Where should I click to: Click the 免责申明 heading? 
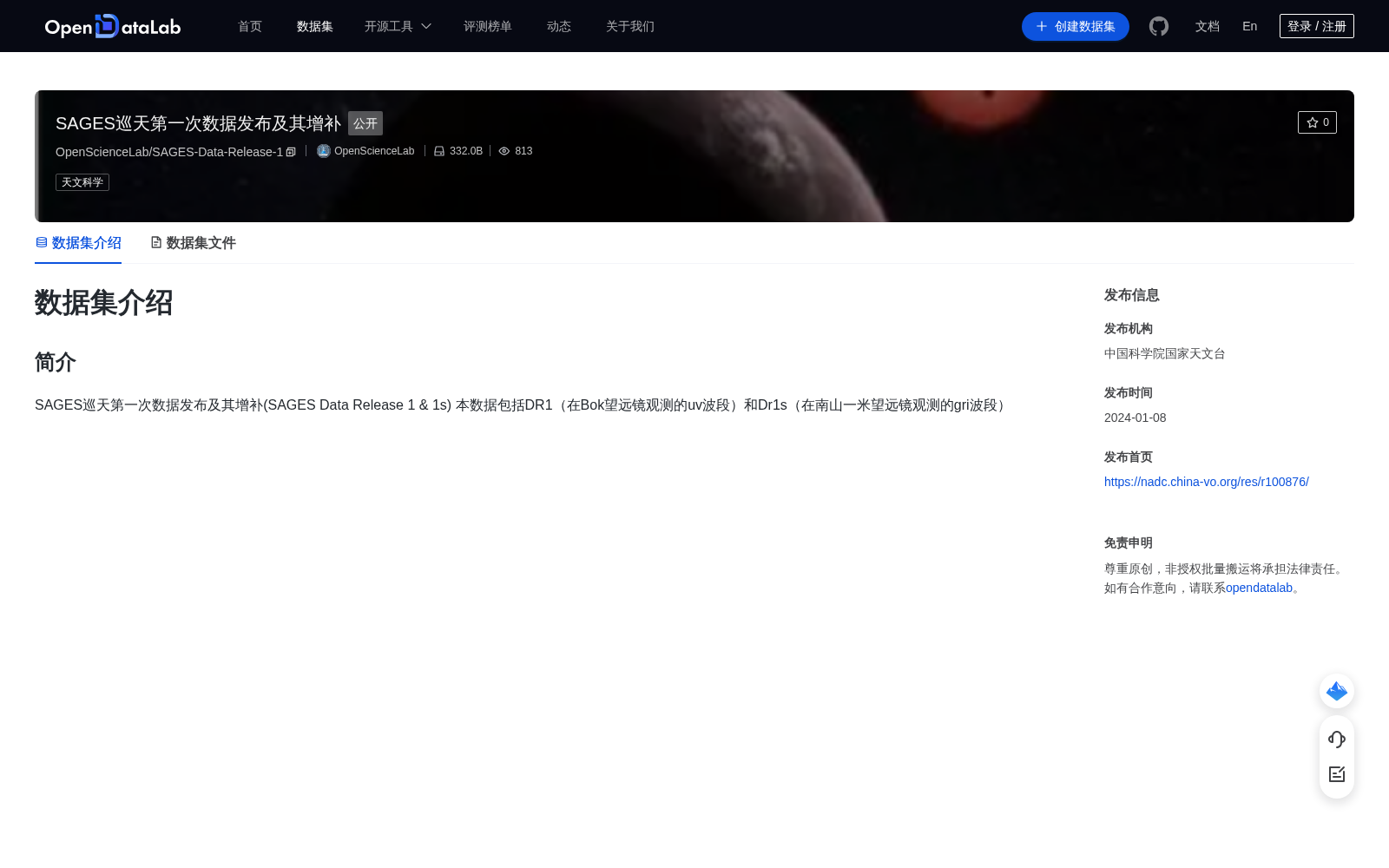[x=1129, y=542]
